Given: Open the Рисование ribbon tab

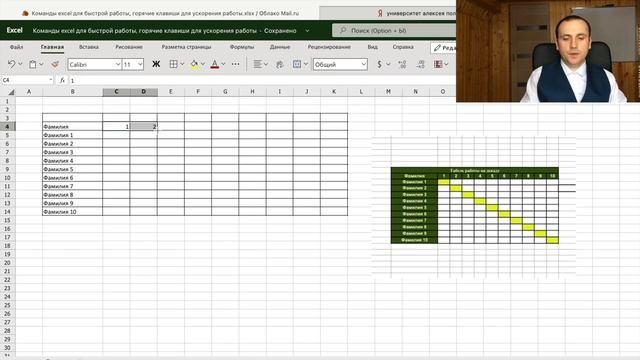Looking at the screenshot, I should (129, 47).
